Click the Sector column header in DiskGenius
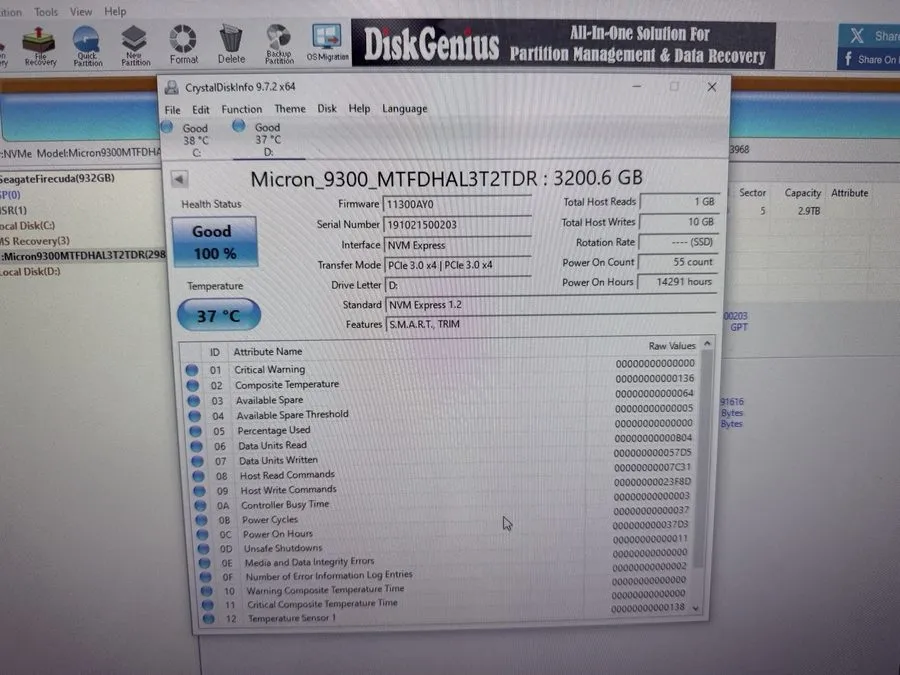The image size is (900, 675). [x=752, y=193]
